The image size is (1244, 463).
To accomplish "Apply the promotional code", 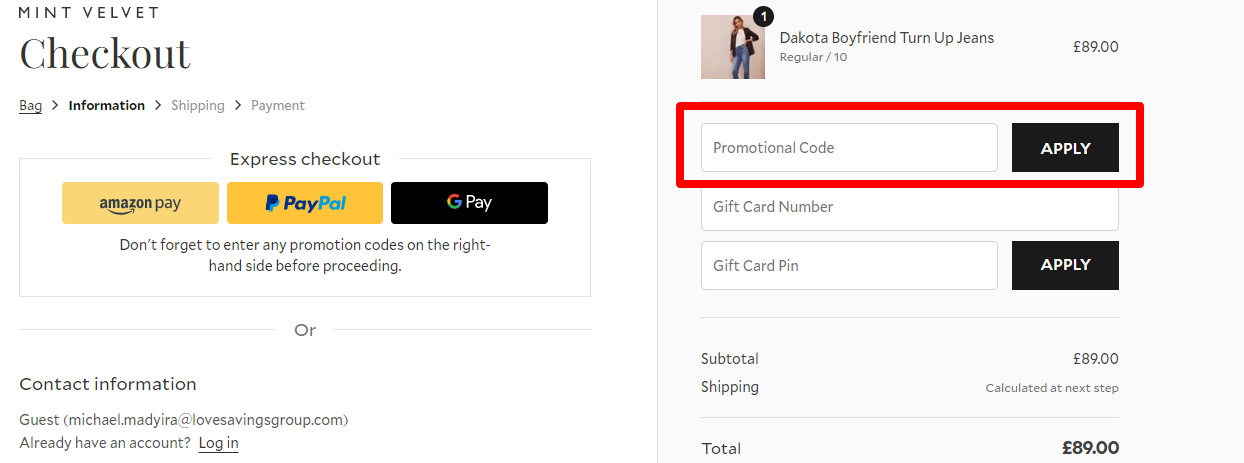I will coord(1065,148).
